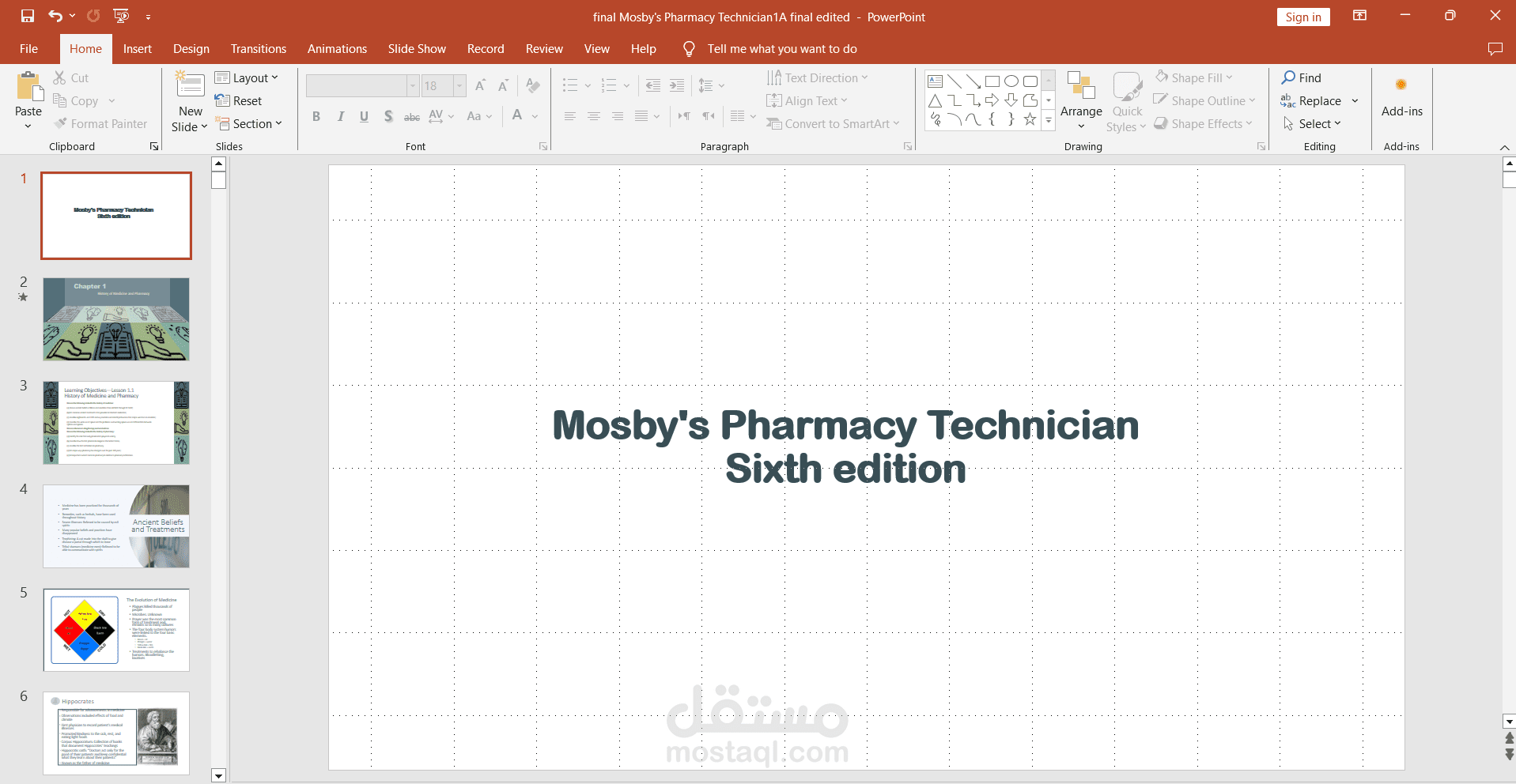Image resolution: width=1516 pixels, height=784 pixels.
Task: Select the Isosceles Triangle shape
Action: tap(935, 100)
